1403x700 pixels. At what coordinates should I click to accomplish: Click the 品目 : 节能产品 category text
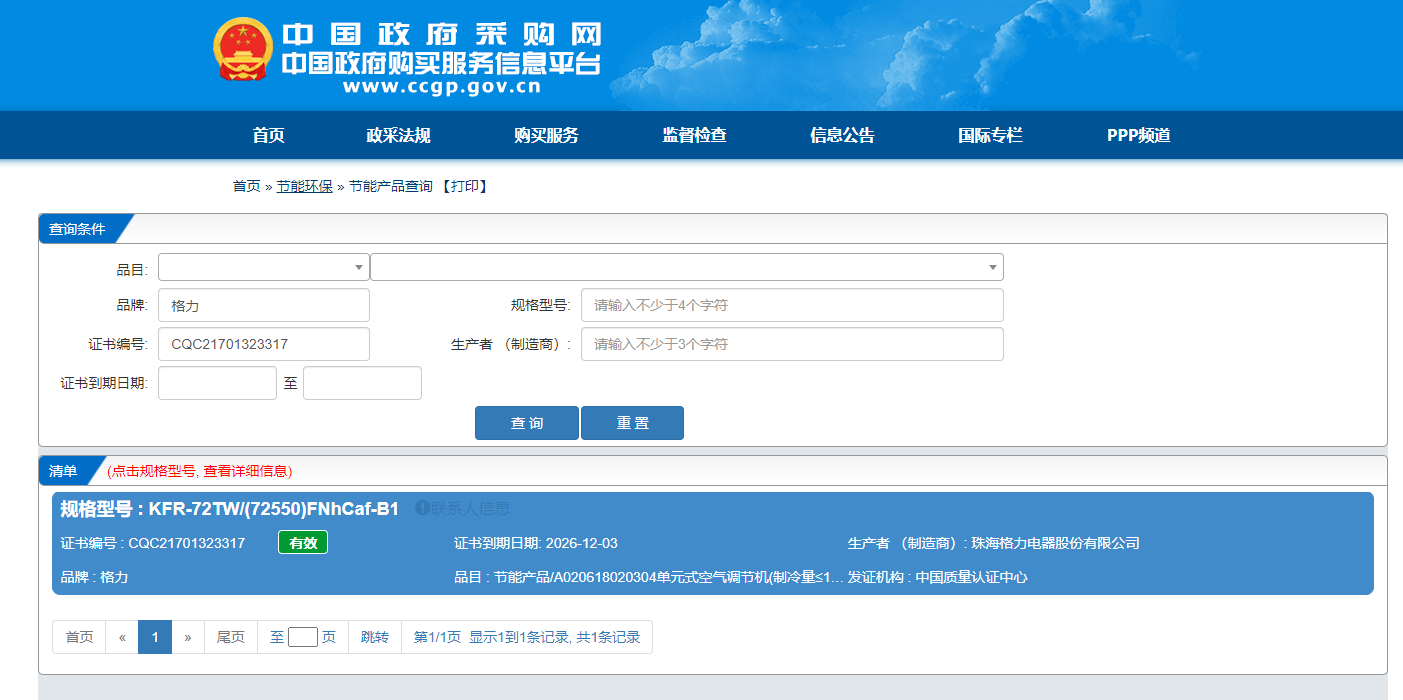[649, 577]
